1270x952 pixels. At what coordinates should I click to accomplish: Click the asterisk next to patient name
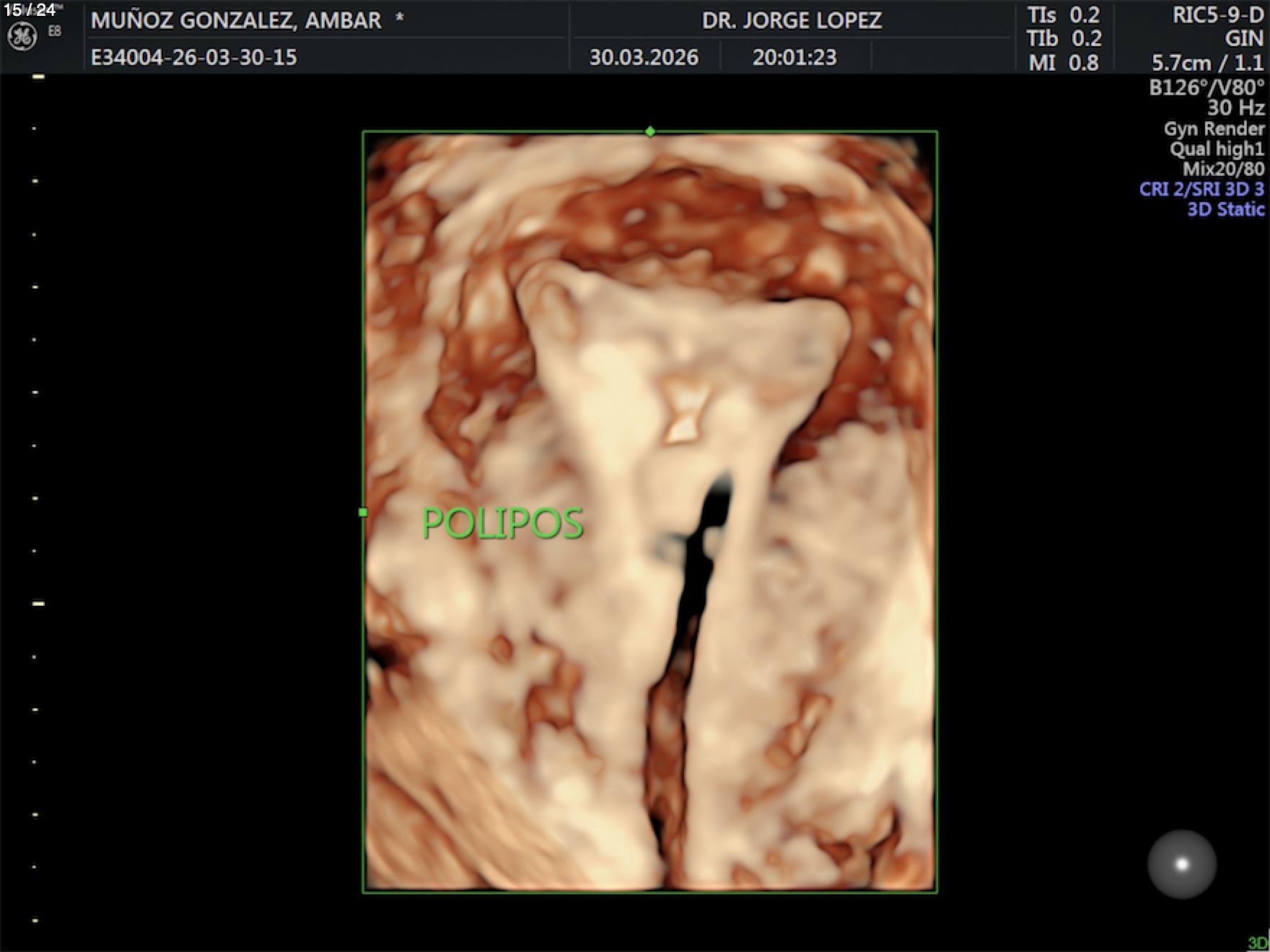[x=399, y=19]
